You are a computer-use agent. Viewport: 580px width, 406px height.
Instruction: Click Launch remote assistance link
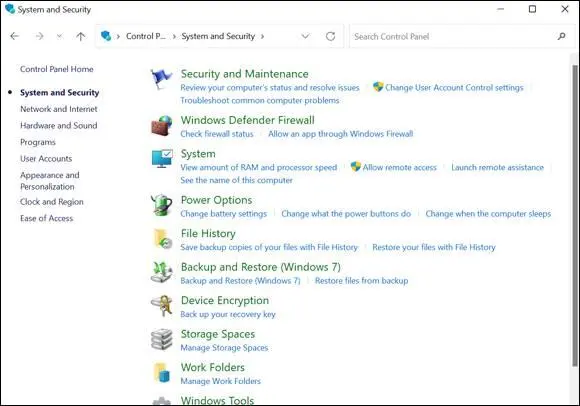coord(498,168)
